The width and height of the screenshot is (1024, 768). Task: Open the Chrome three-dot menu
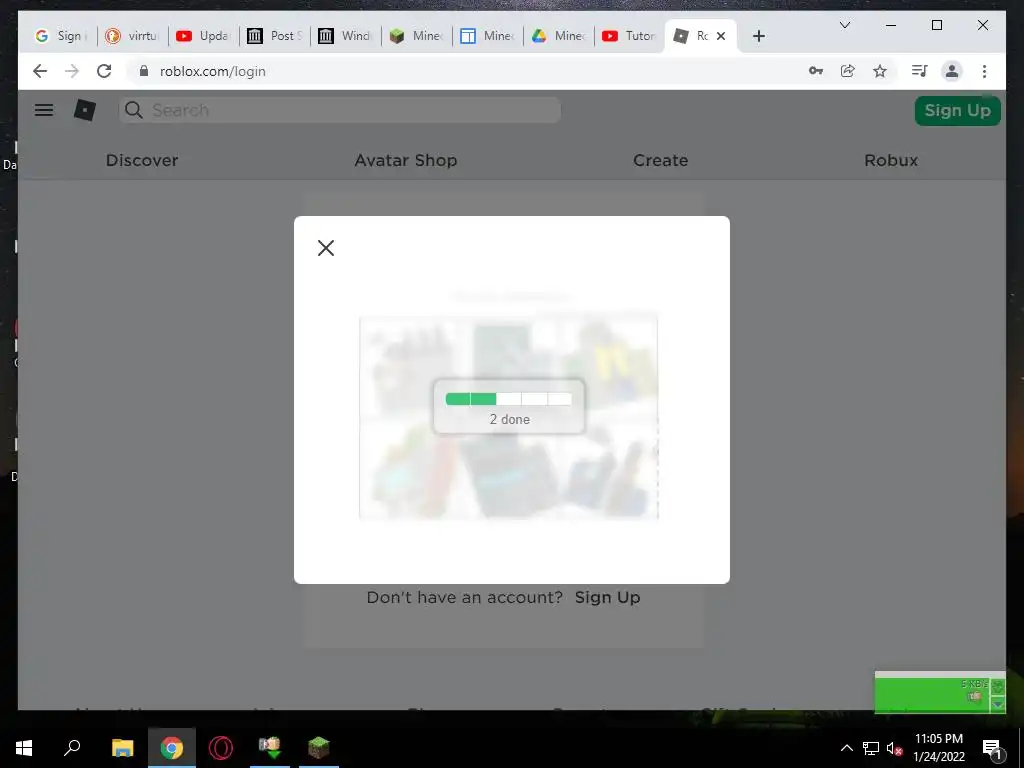tap(984, 71)
